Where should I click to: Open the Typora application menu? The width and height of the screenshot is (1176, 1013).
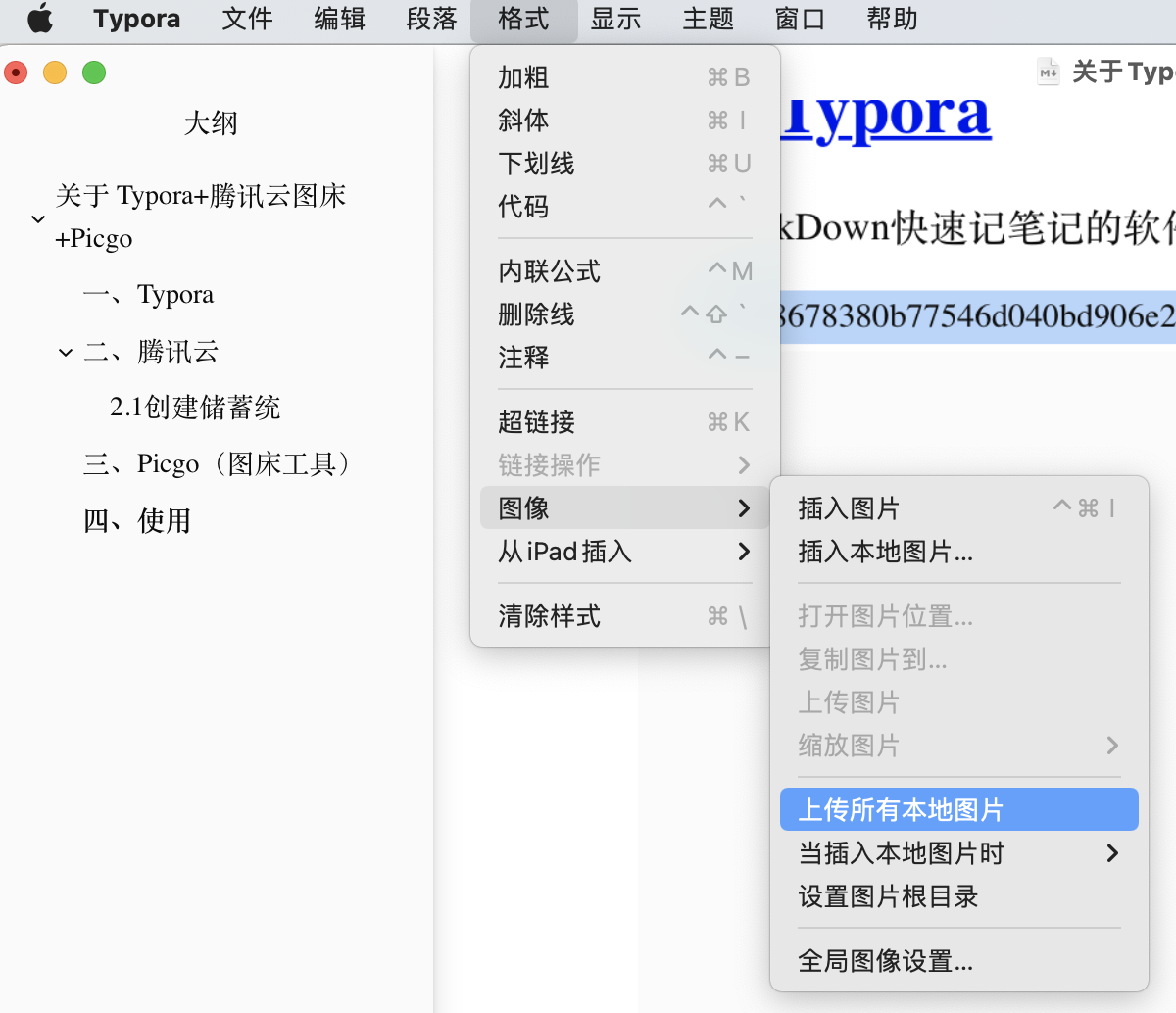pyautogui.click(x=137, y=19)
